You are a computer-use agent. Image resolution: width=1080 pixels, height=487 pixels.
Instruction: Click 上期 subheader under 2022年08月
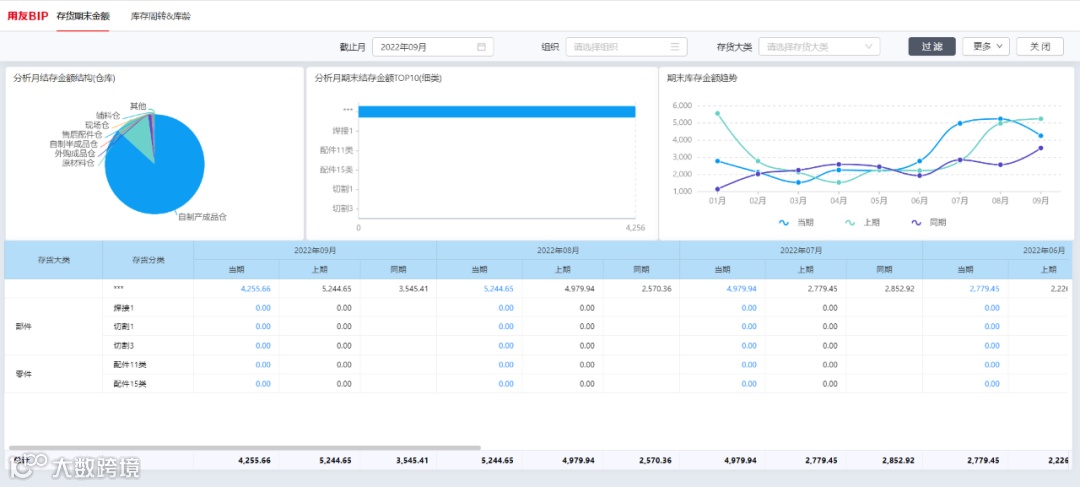tap(563, 269)
